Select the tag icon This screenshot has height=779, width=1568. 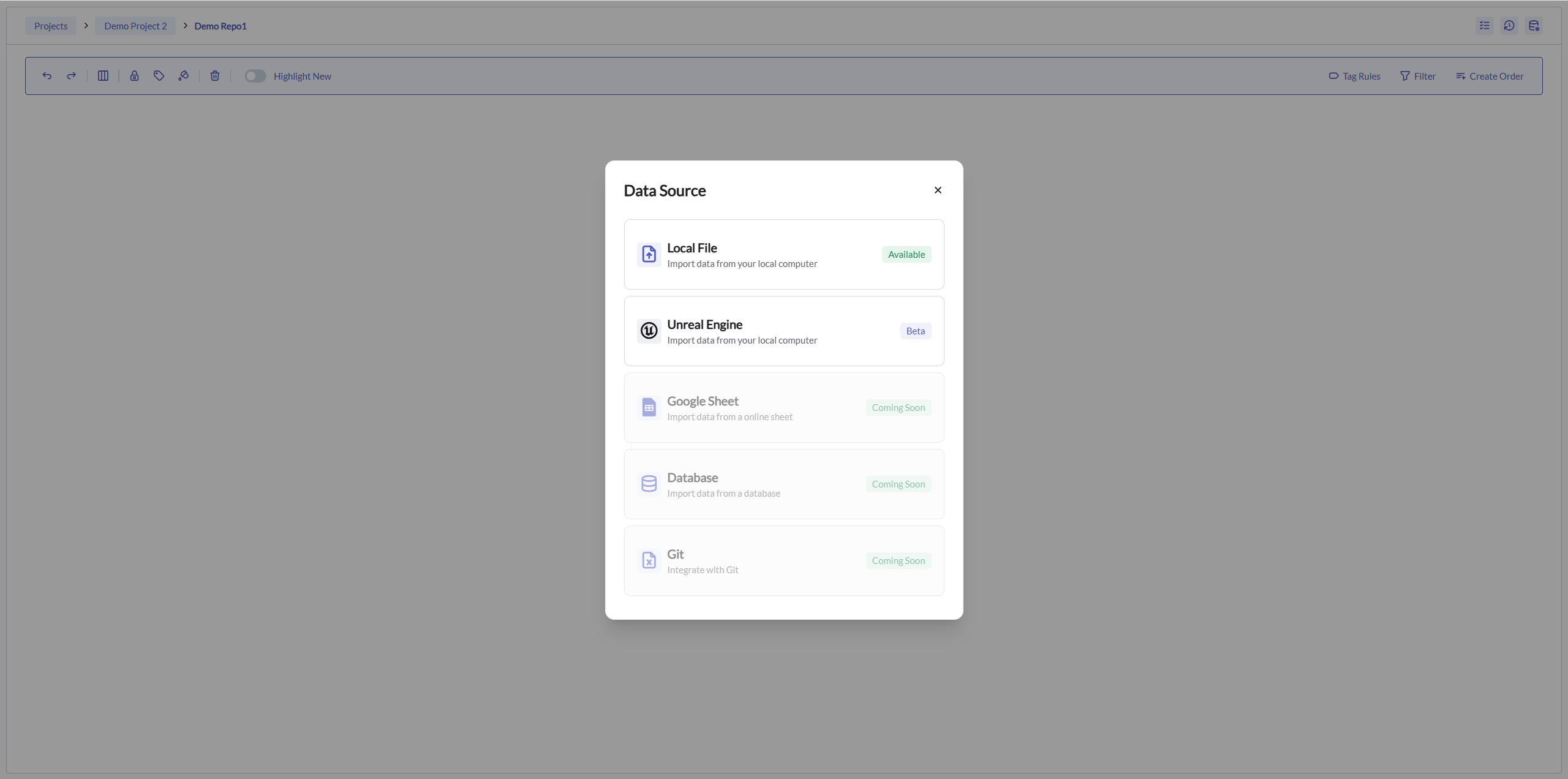pyautogui.click(x=159, y=75)
